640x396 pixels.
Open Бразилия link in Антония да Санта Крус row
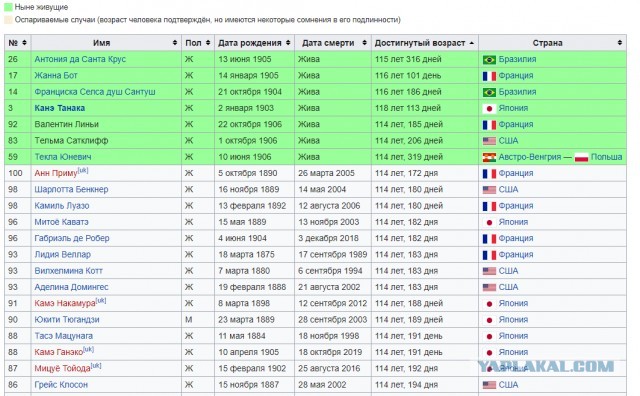517,59
